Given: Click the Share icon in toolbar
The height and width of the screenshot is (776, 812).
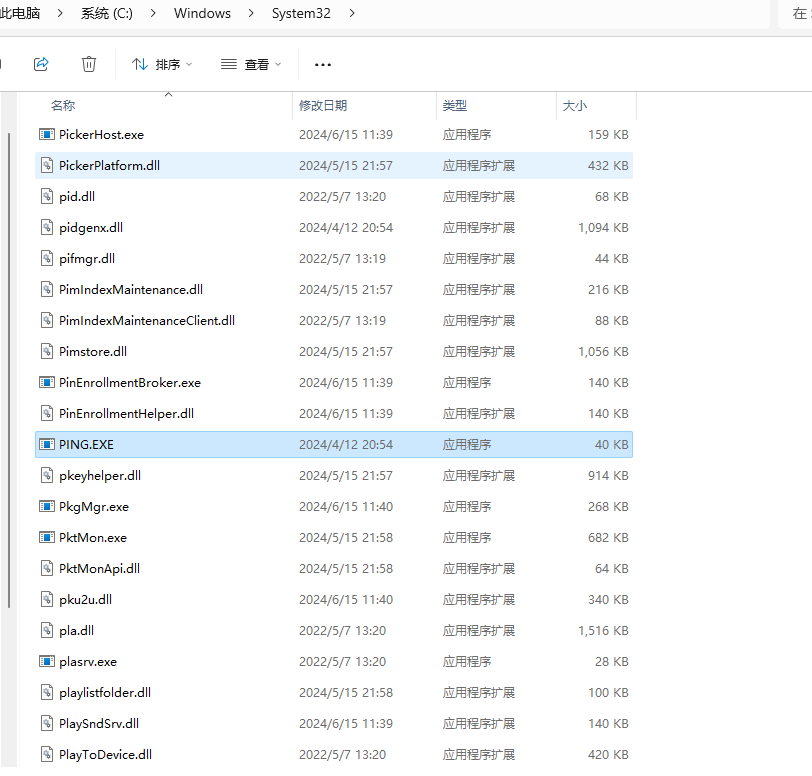Looking at the screenshot, I should click(41, 64).
